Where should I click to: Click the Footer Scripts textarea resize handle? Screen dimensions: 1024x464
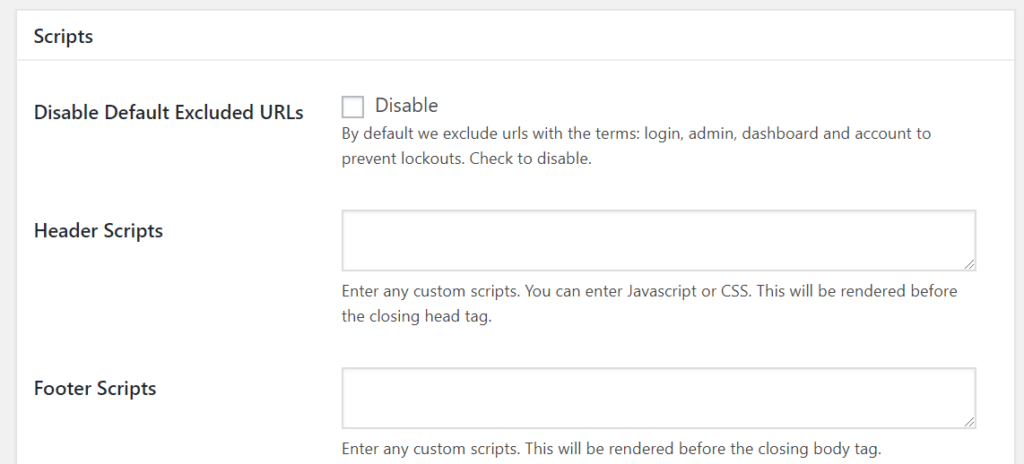tap(969, 422)
